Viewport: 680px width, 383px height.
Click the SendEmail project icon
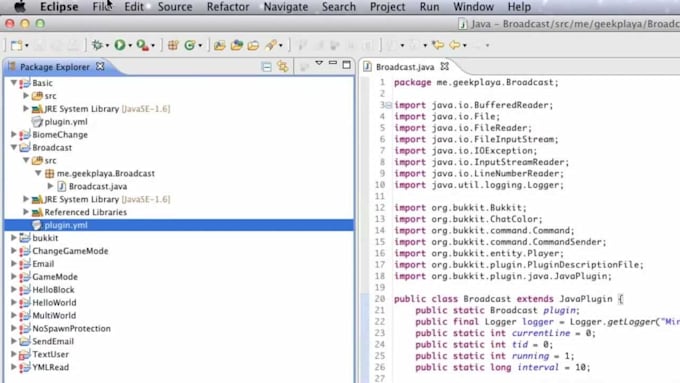25,341
